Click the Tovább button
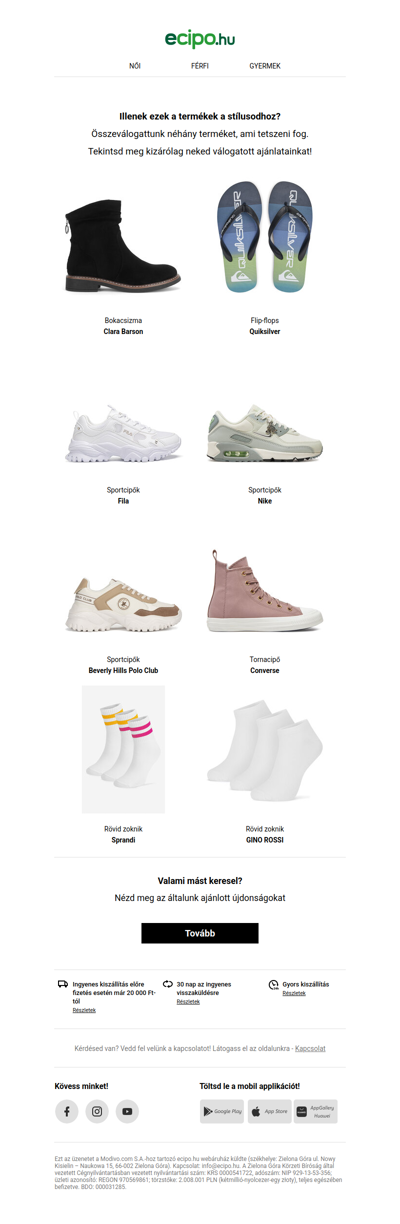This screenshot has height=1224, width=400. pos(200,933)
